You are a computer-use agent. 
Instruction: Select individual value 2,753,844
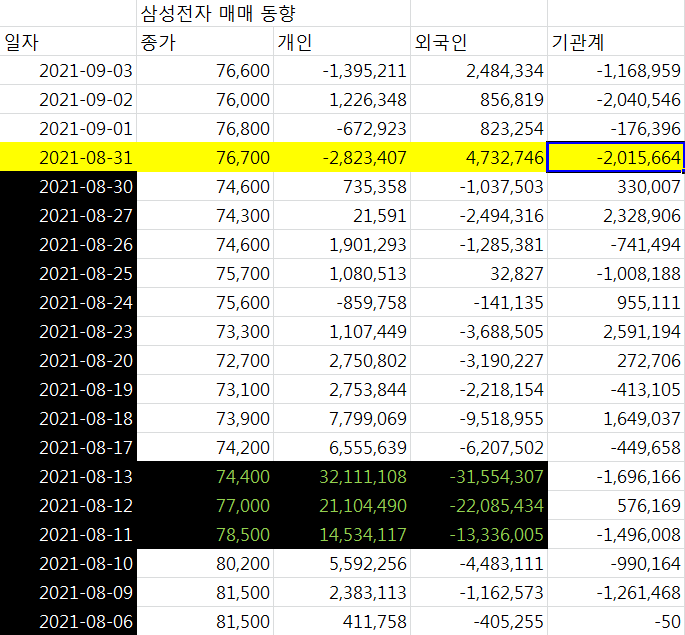pyautogui.click(x=342, y=389)
